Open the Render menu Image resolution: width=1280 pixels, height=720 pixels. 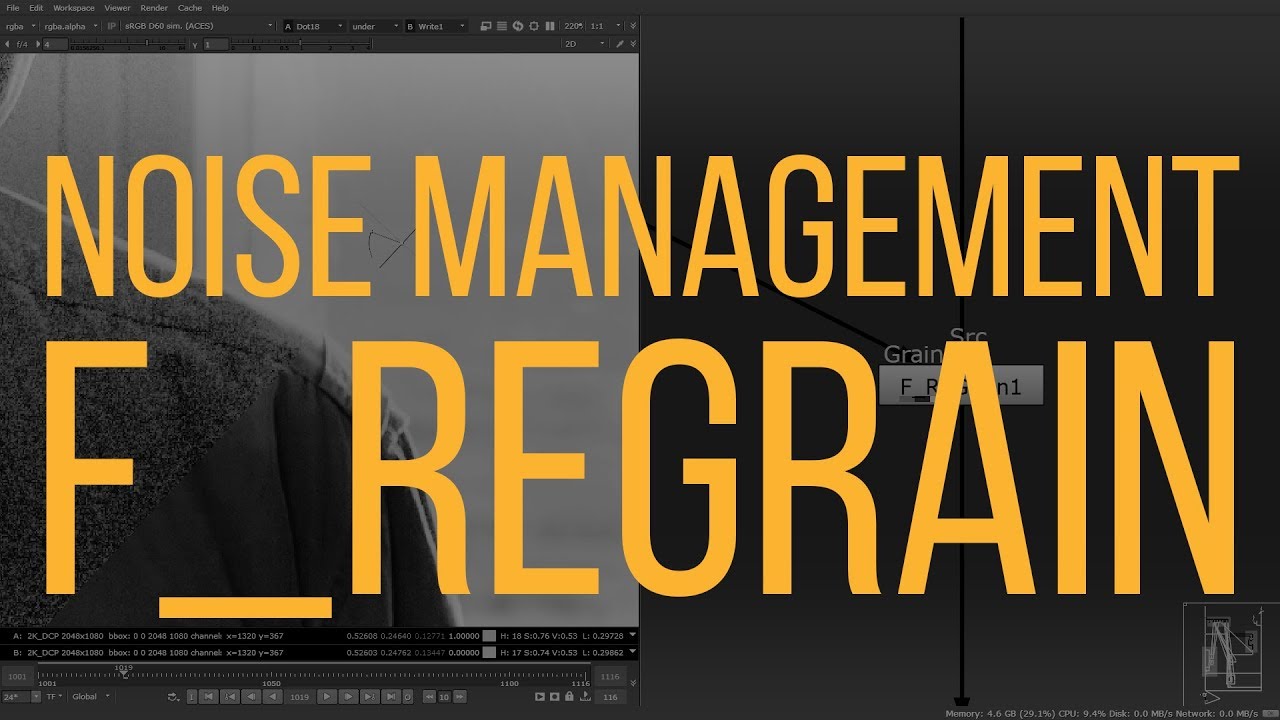tap(154, 8)
